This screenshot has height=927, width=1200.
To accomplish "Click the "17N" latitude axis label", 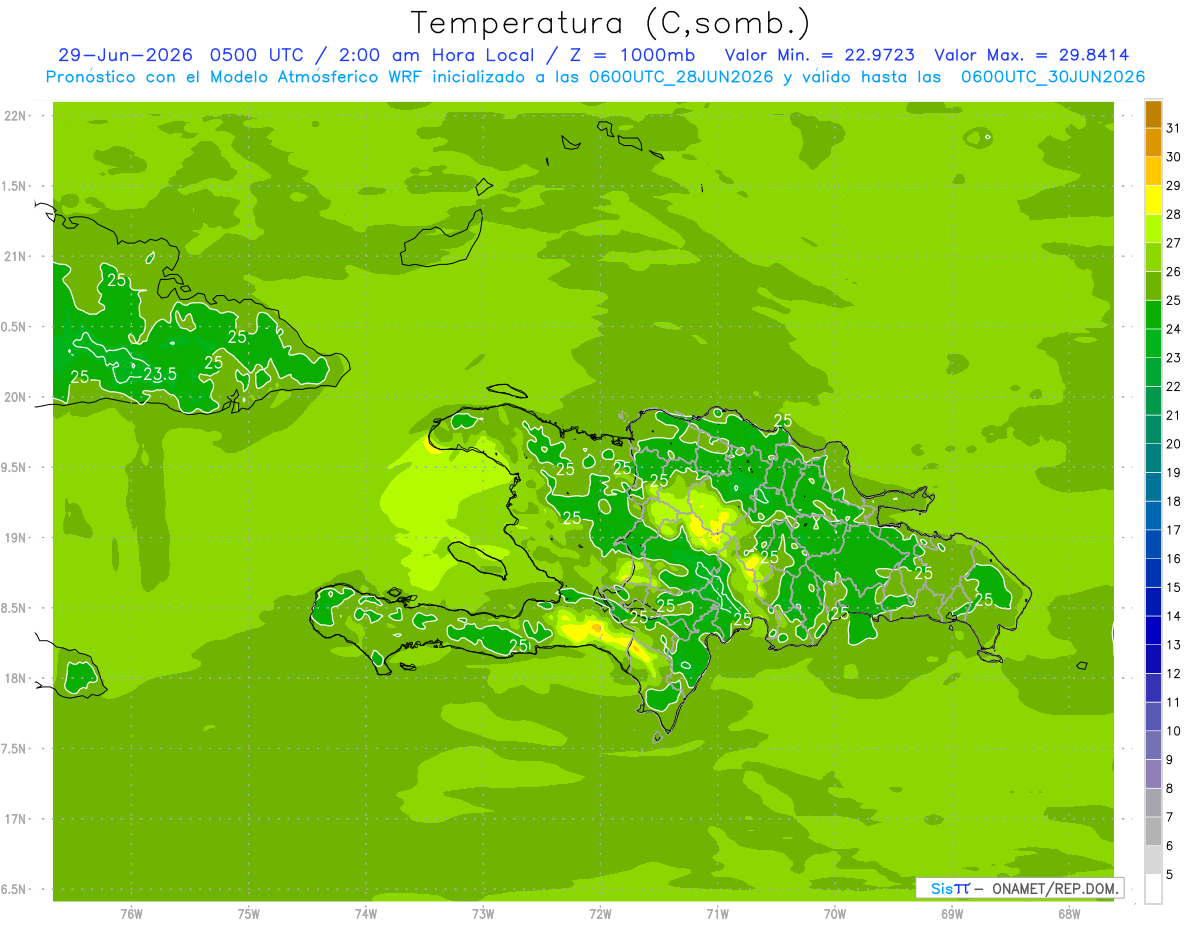I will pyautogui.click(x=15, y=819).
